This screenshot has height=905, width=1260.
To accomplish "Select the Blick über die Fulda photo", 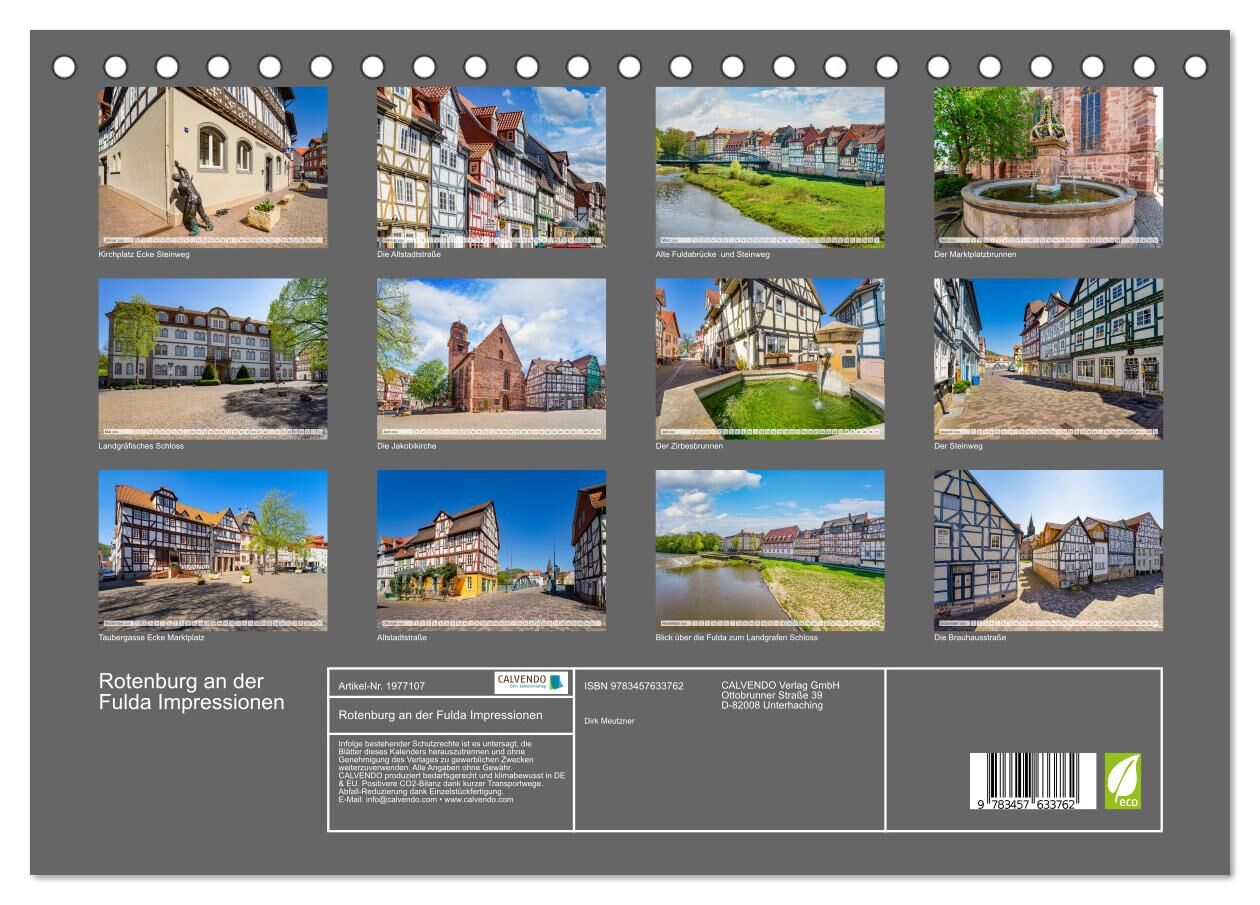I will click(769, 550).
